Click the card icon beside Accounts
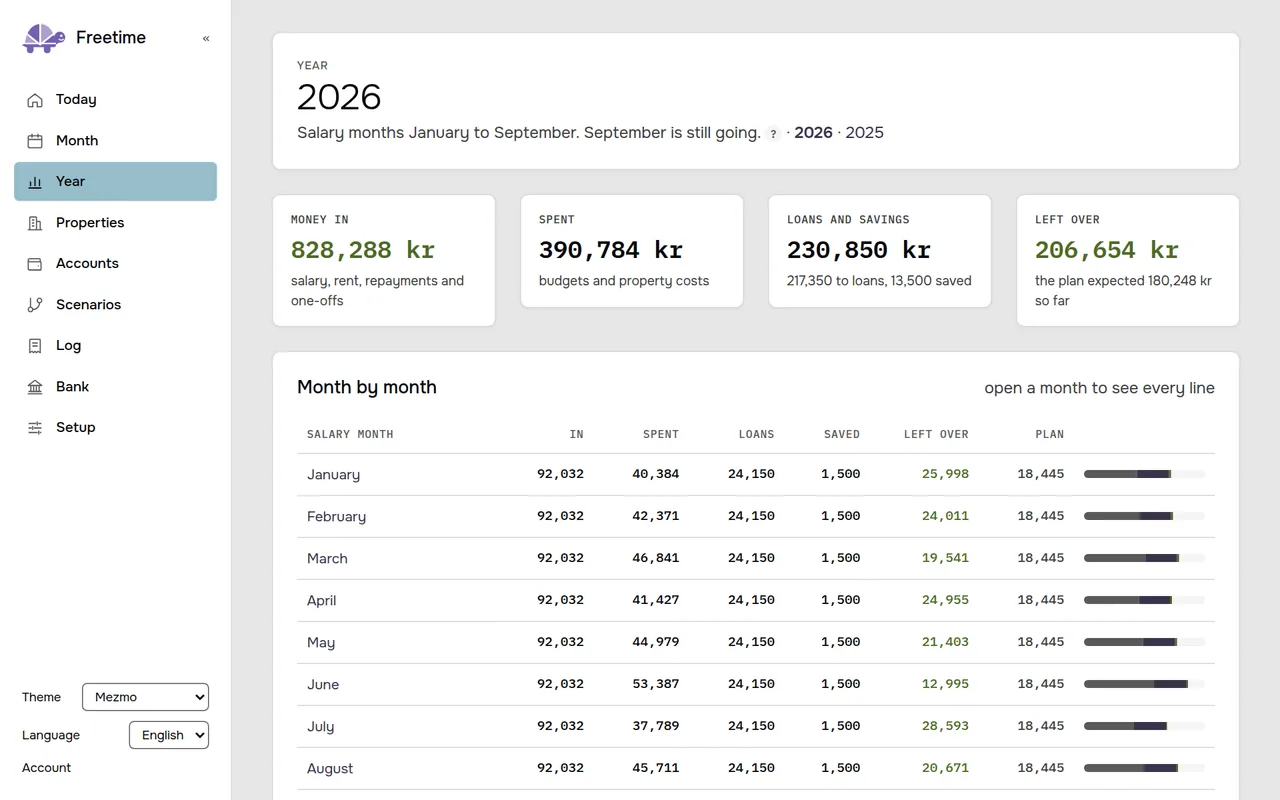The height and width of the screenshot is (800, 1280). pos(35,264)
